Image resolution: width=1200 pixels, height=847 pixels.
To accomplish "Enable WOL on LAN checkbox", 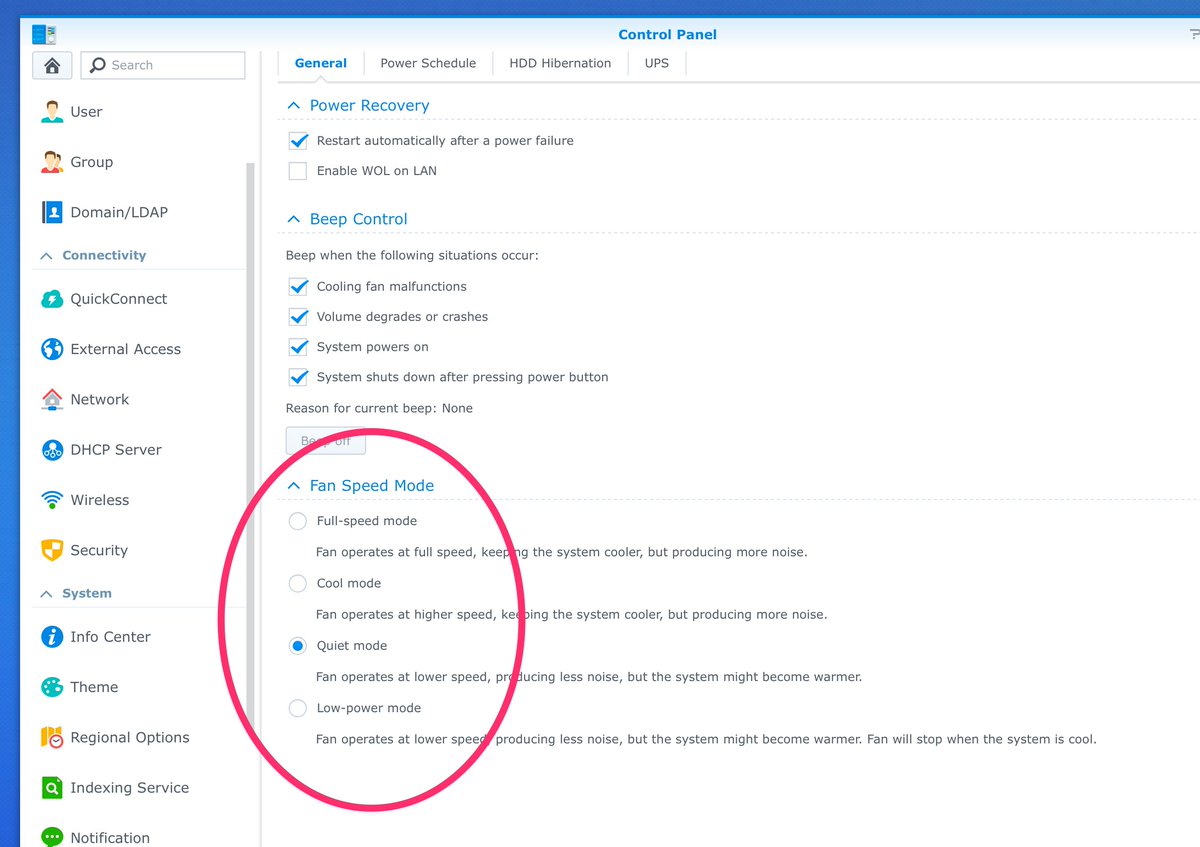I will point(297,171).
